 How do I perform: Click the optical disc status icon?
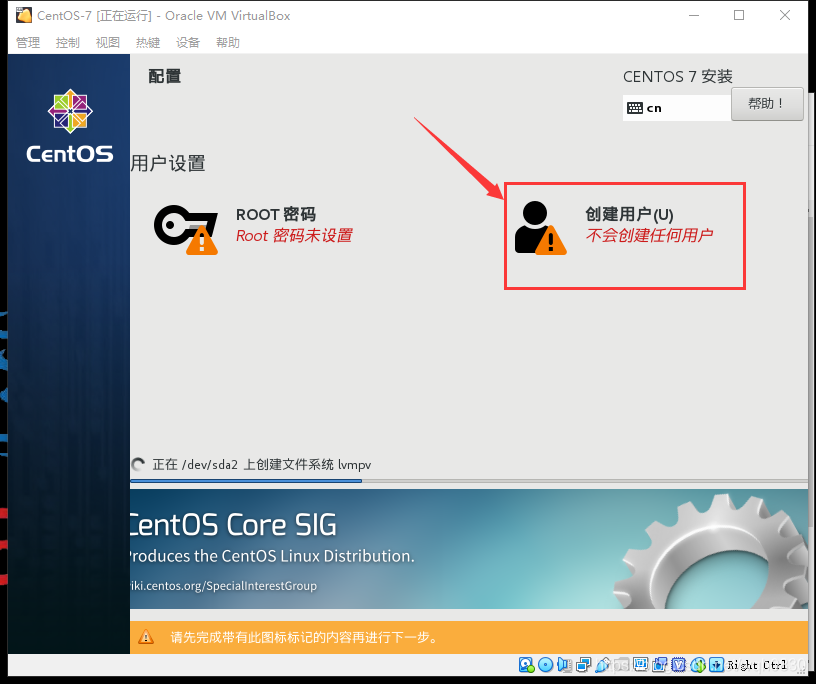545,665
